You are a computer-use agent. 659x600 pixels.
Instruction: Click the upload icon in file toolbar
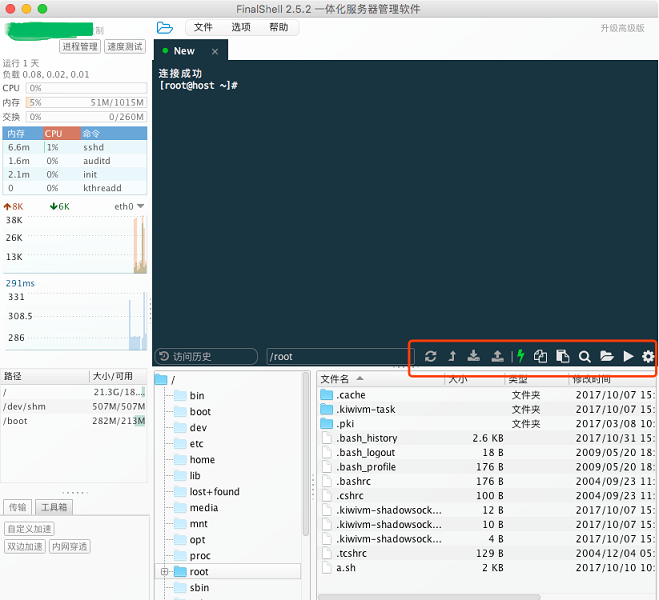click(x=497, y=356)
